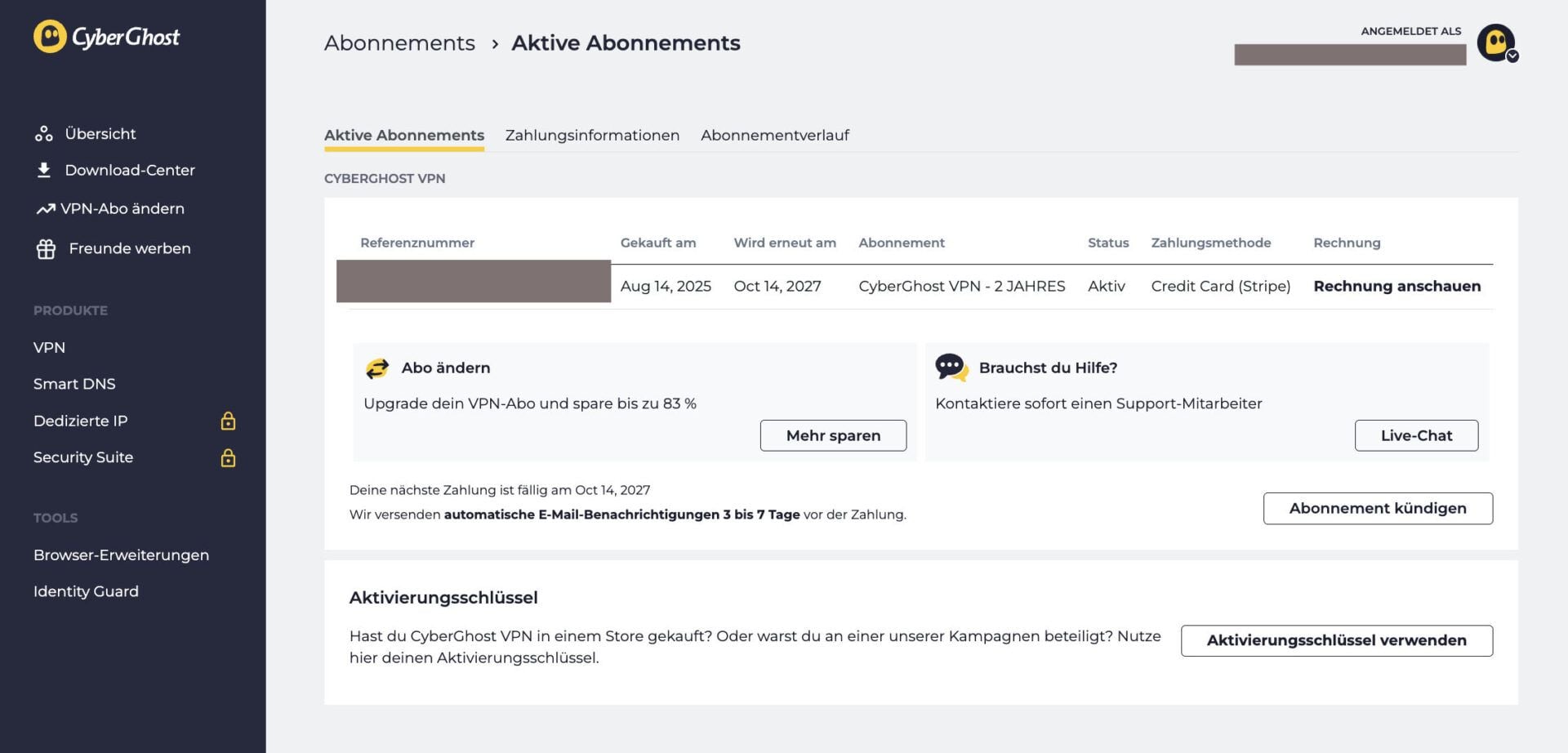The width and height of the screenshot is (1568, 753).
Task: Open VPN-Abo ändern in sidebar
Action: click(122, 209)
